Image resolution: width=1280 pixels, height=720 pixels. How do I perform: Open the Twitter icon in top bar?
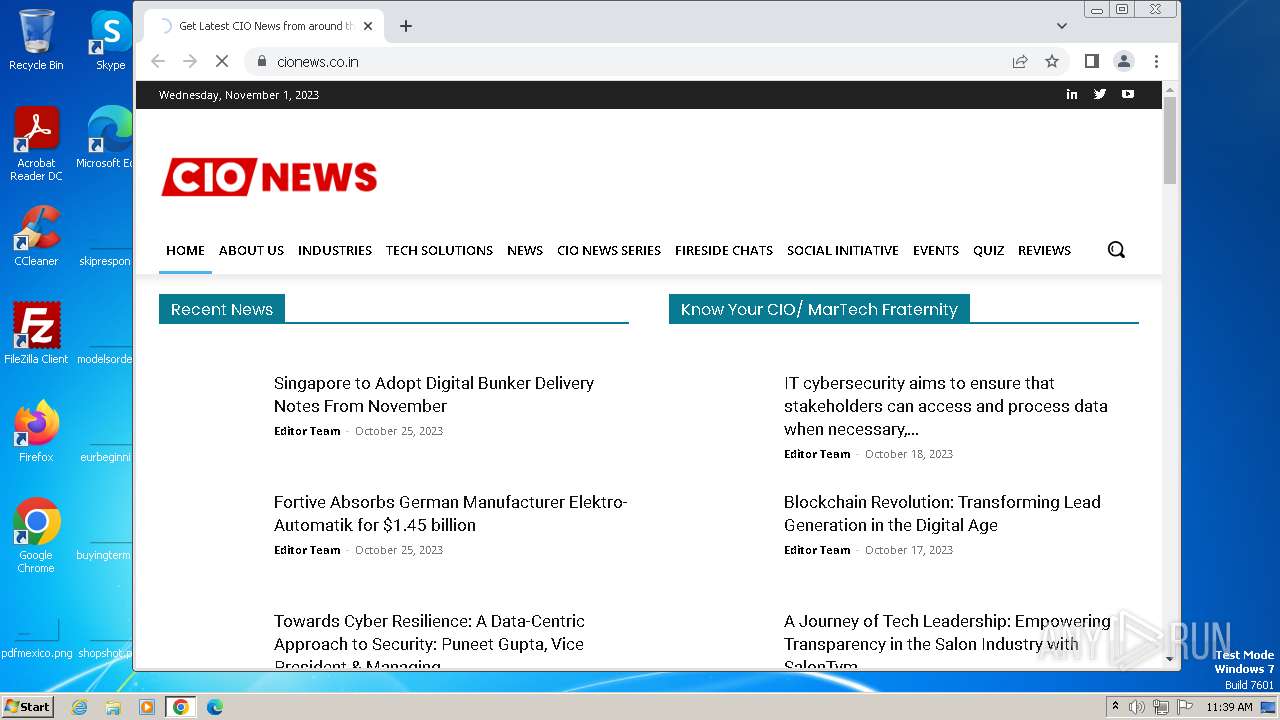click(x=1100, y=94)
